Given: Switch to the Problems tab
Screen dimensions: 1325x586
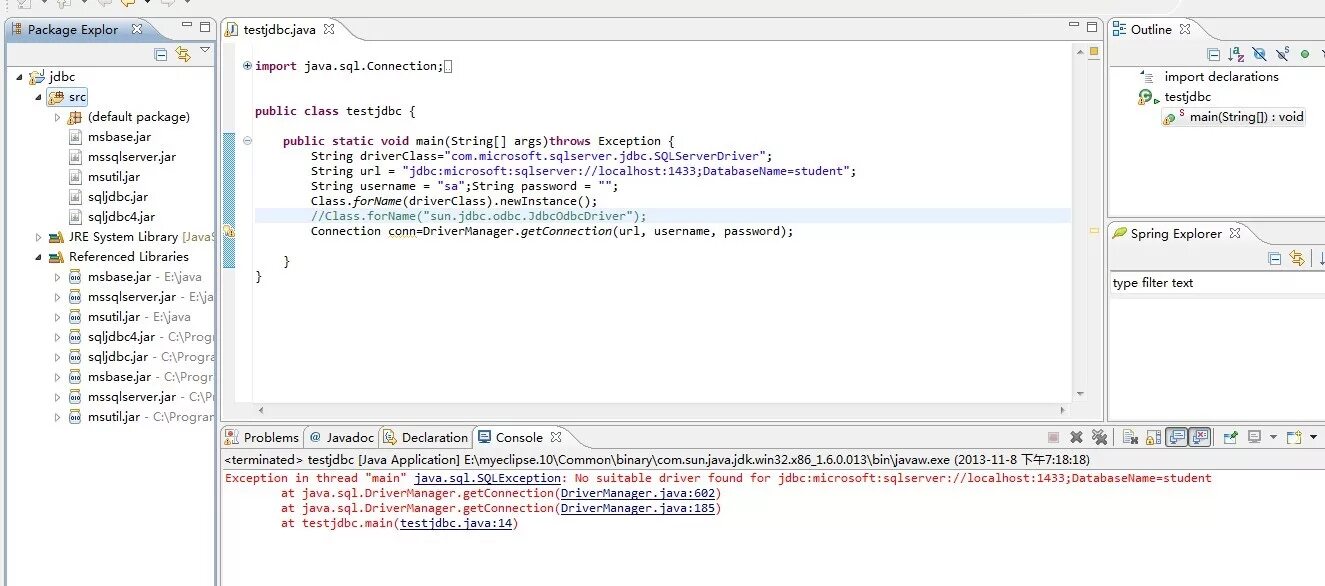Looking at the screenshot, I should (x=262, y=437).
